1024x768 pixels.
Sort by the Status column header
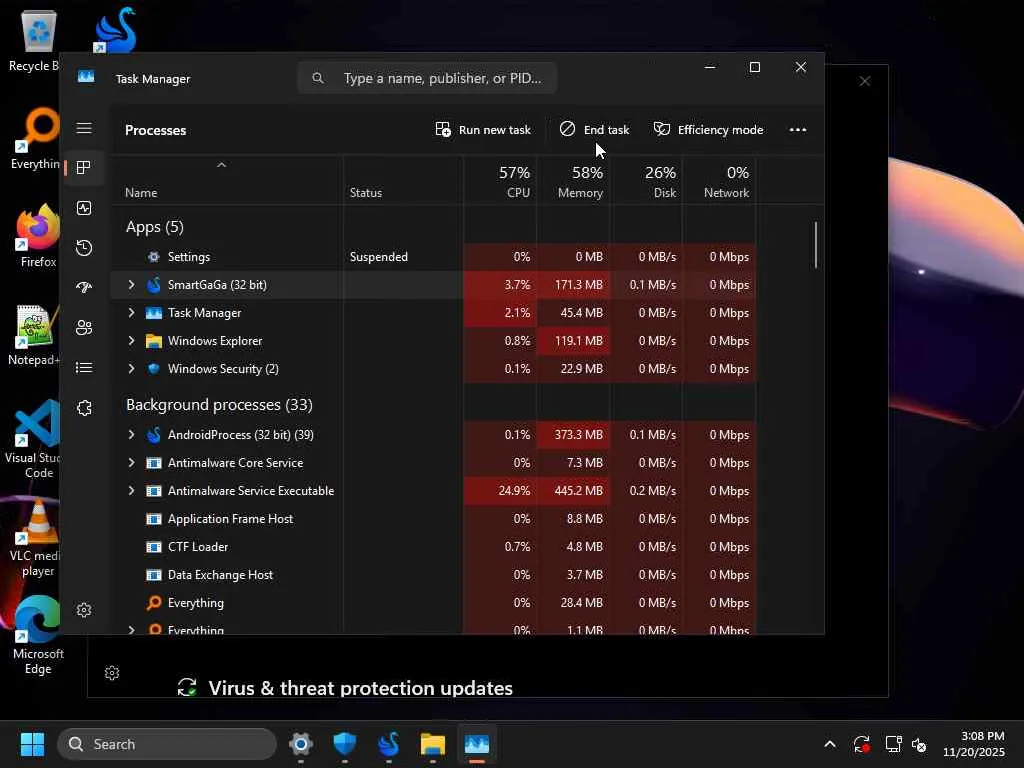click(x=366, y=193)
